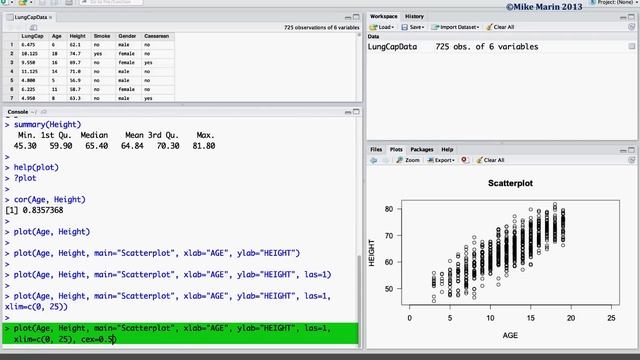640x360 pixels.
Task: Open the Import Dataset dropdown
Action: pyautogui.click(x=455, y=27)
